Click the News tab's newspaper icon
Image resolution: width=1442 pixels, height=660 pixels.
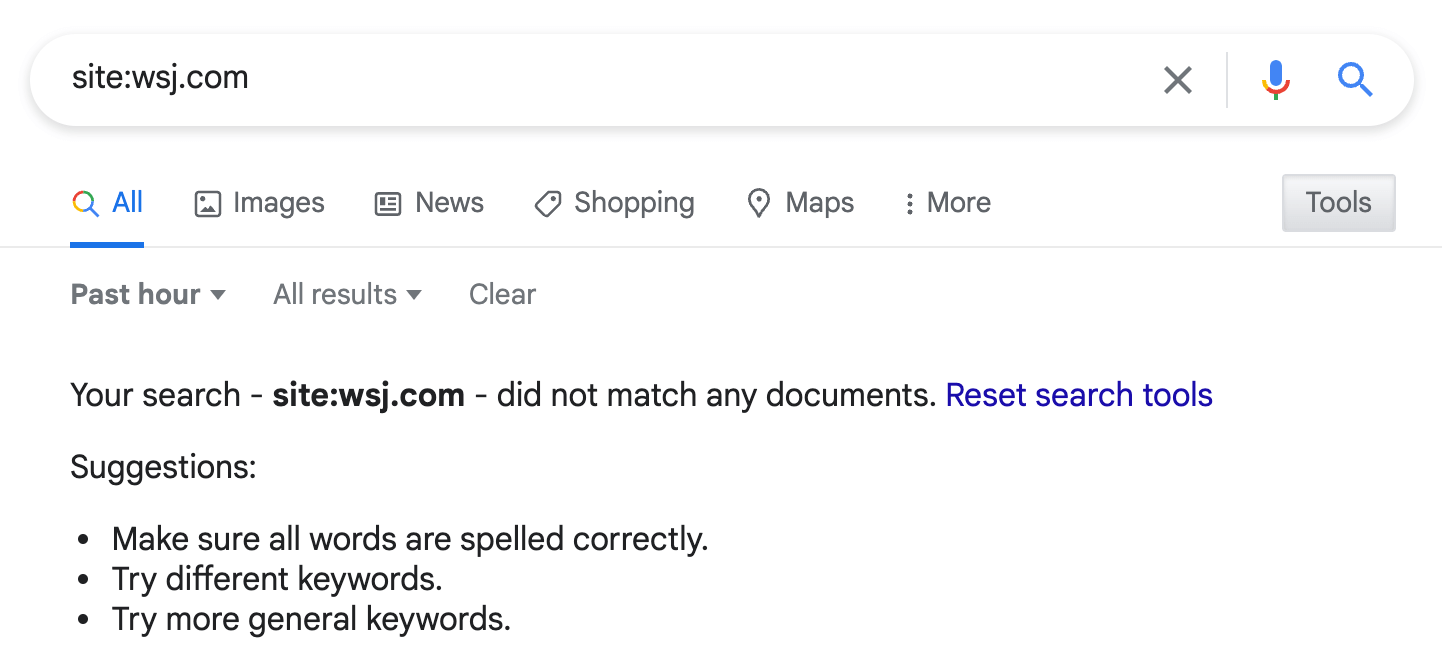tap(388, 203)
